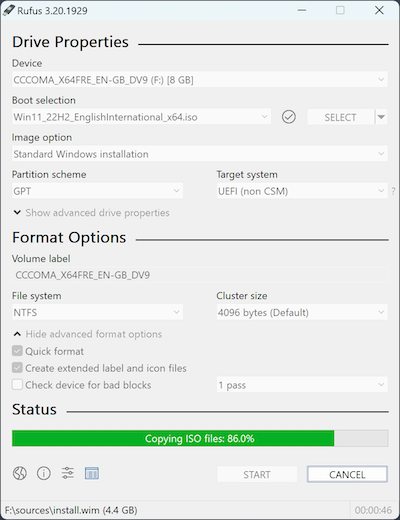Open the Partition scheme GPT dropdown

97,191
